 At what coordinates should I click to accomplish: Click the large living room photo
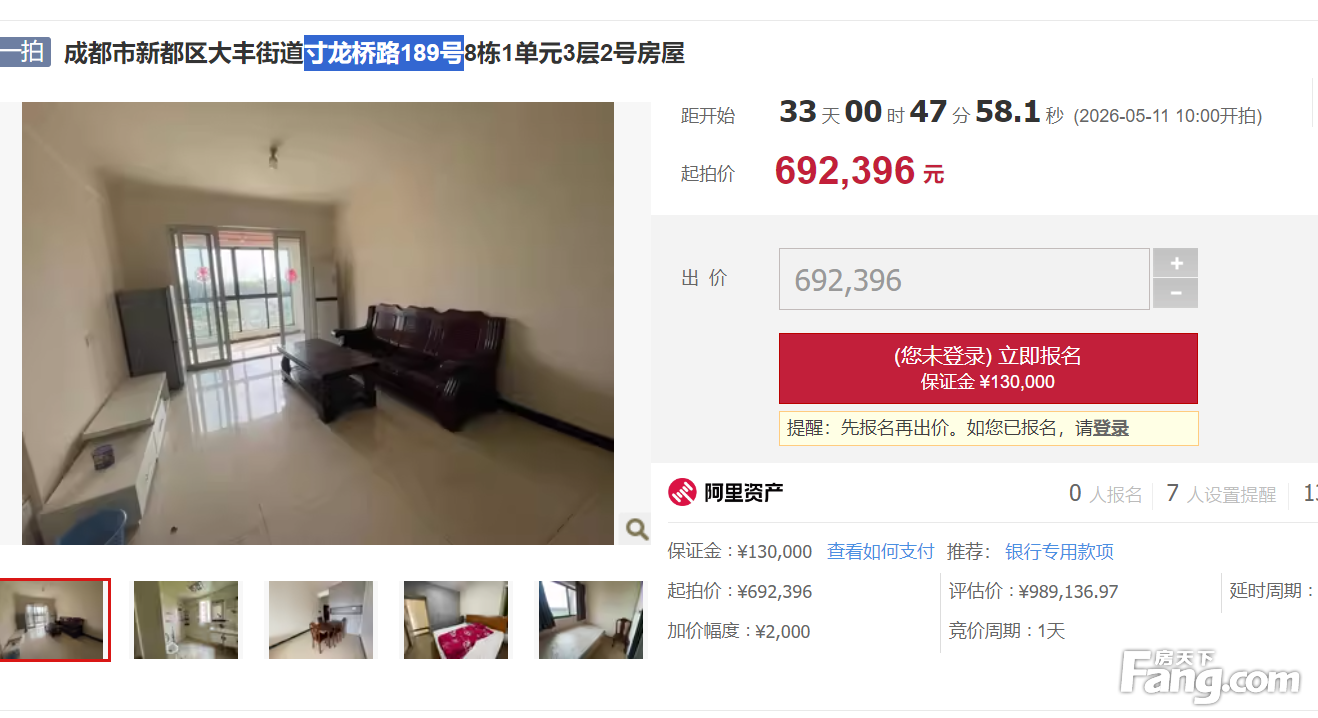coord(318,323)
